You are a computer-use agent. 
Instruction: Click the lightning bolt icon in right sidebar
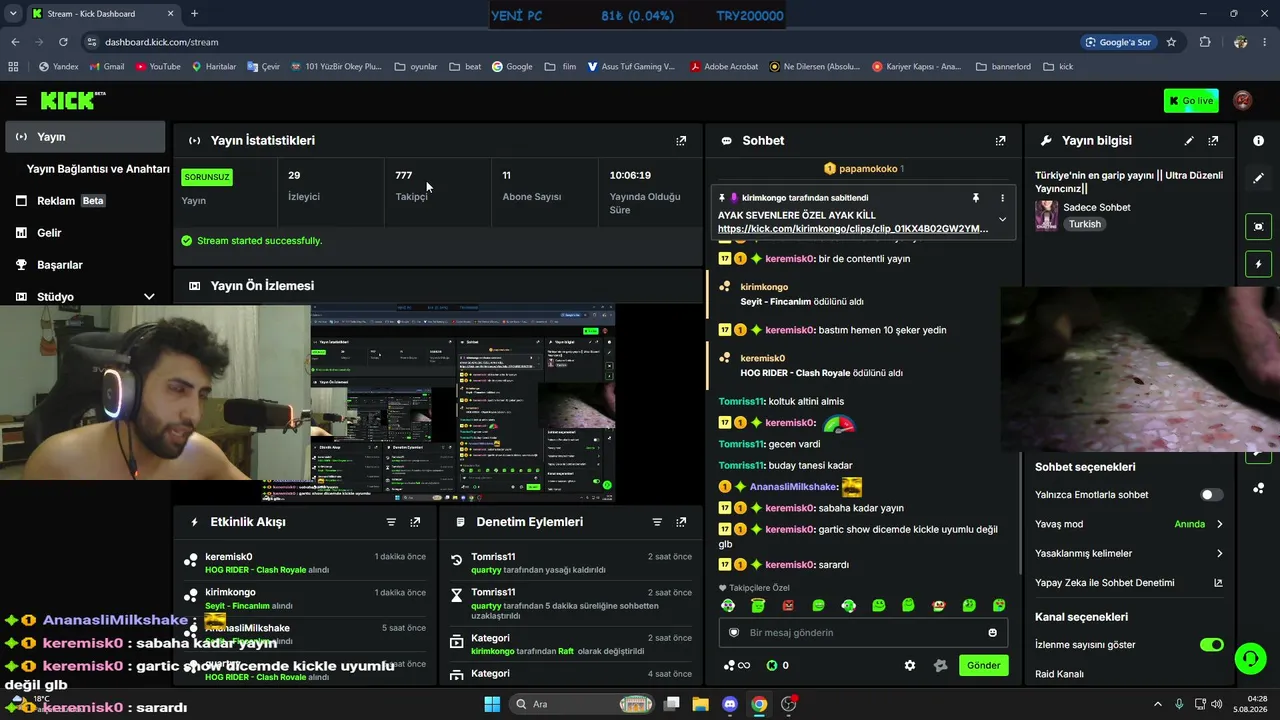(x=1258, y=264)
